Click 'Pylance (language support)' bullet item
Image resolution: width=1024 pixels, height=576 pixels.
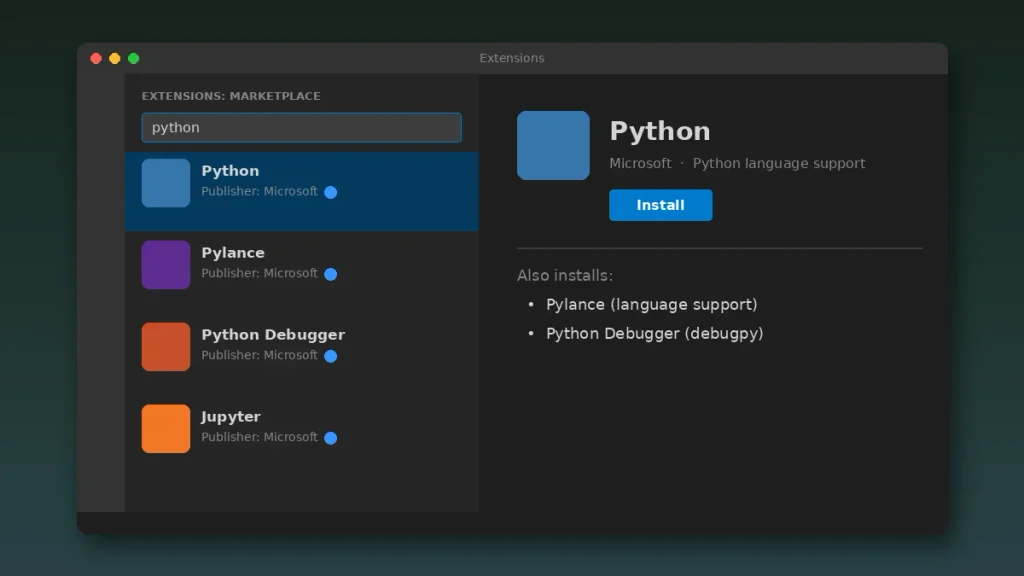[652, 304]
